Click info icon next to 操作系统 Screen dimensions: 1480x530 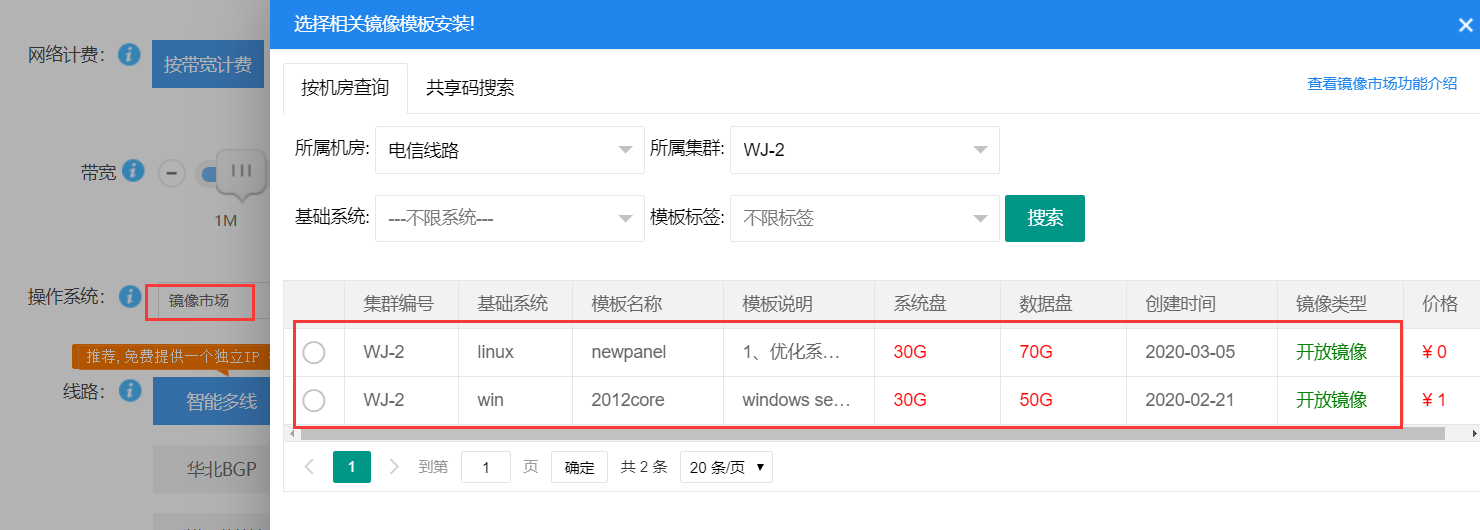point(129,297)
